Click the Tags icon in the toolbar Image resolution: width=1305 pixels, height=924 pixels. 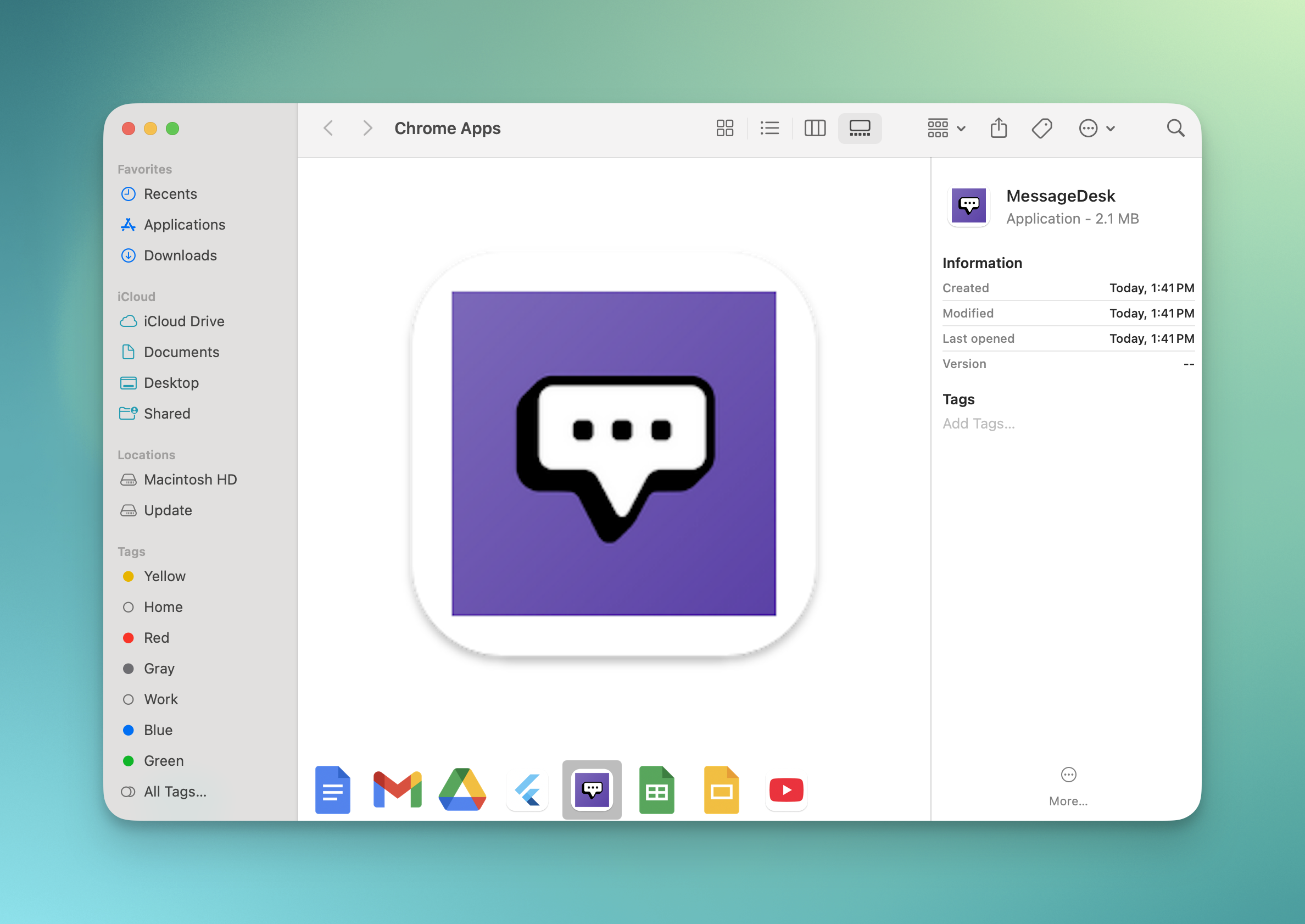(1041, 128)
